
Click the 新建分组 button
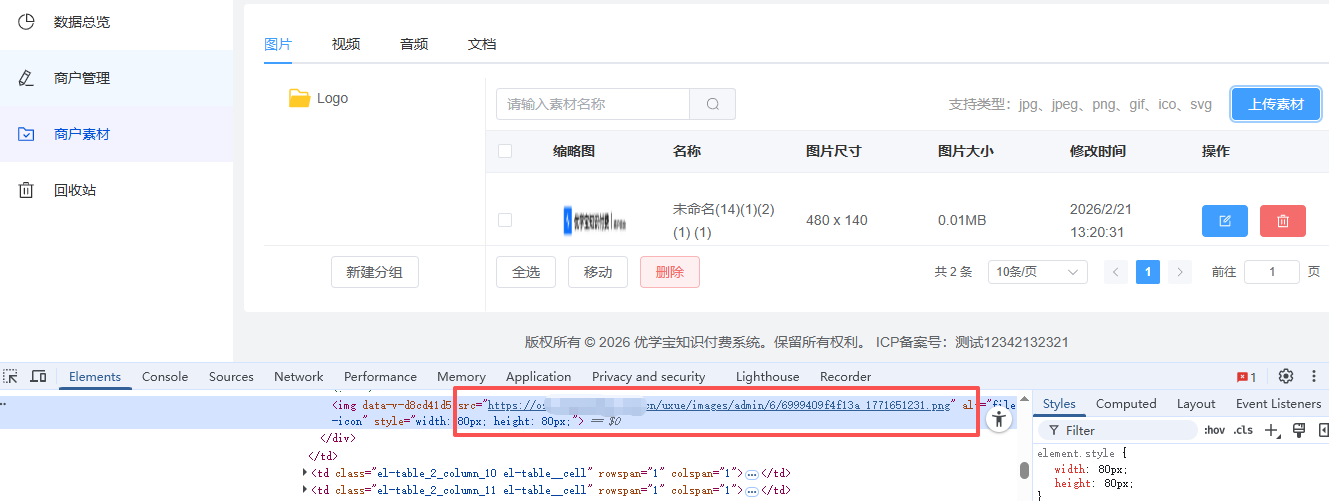(375, 272)
